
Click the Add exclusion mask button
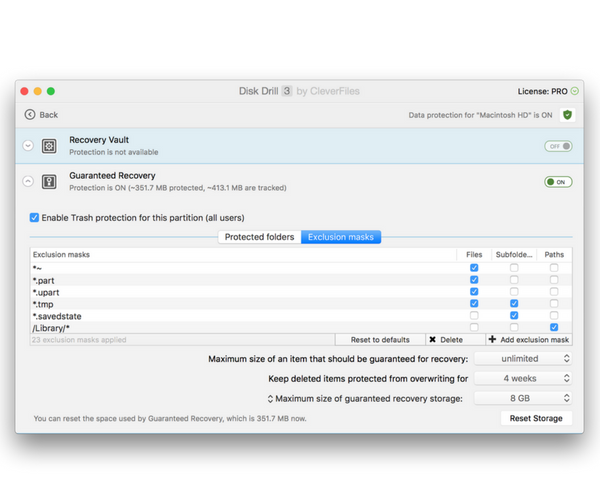529,340
